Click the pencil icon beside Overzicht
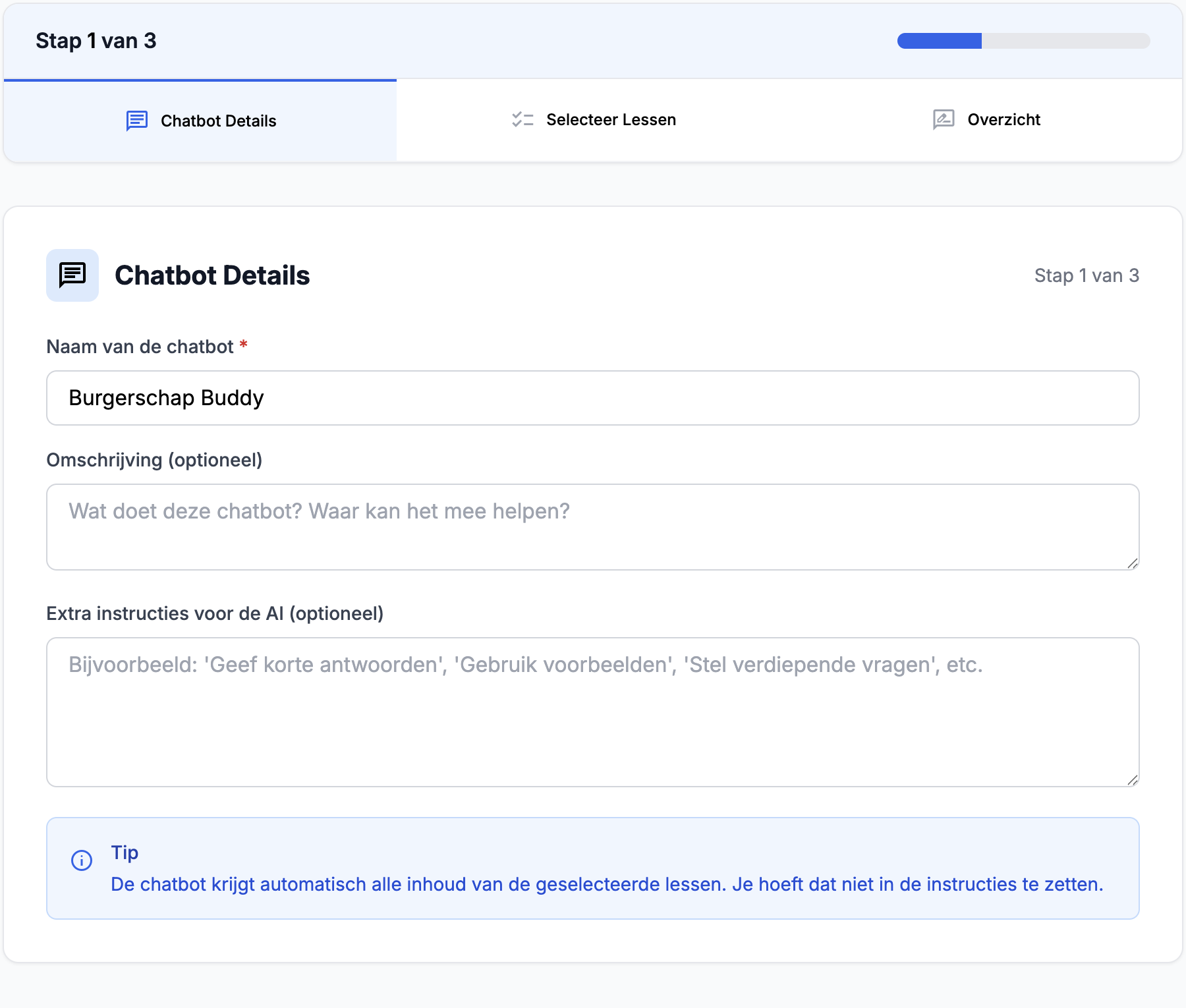Viewport: 1186px width, 1008px height. coord(942,119)
